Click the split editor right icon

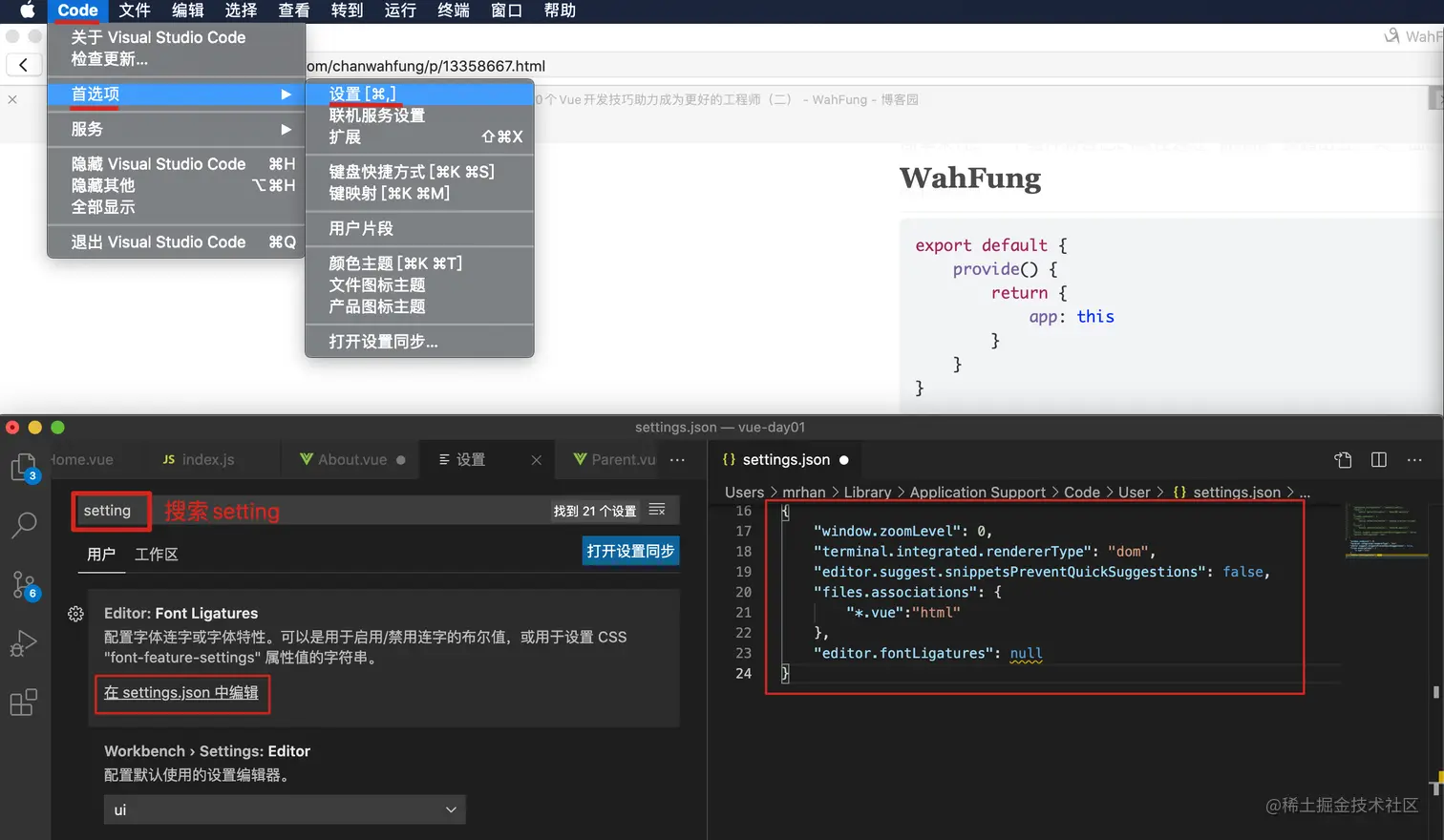[1378, 459]
